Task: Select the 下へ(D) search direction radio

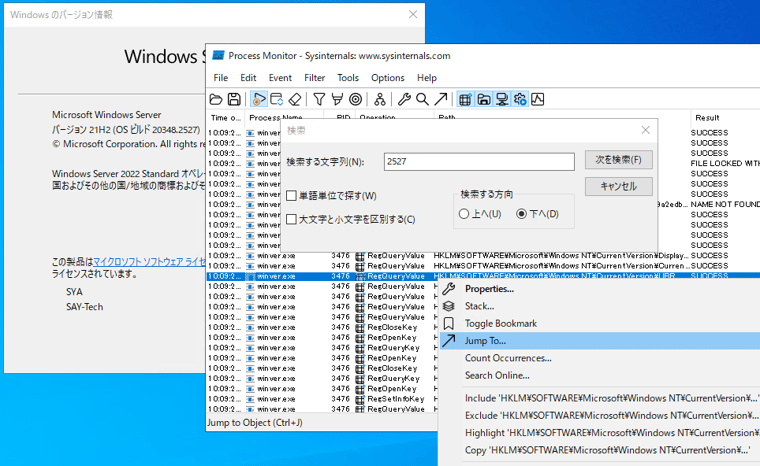Action: [521, 214]
